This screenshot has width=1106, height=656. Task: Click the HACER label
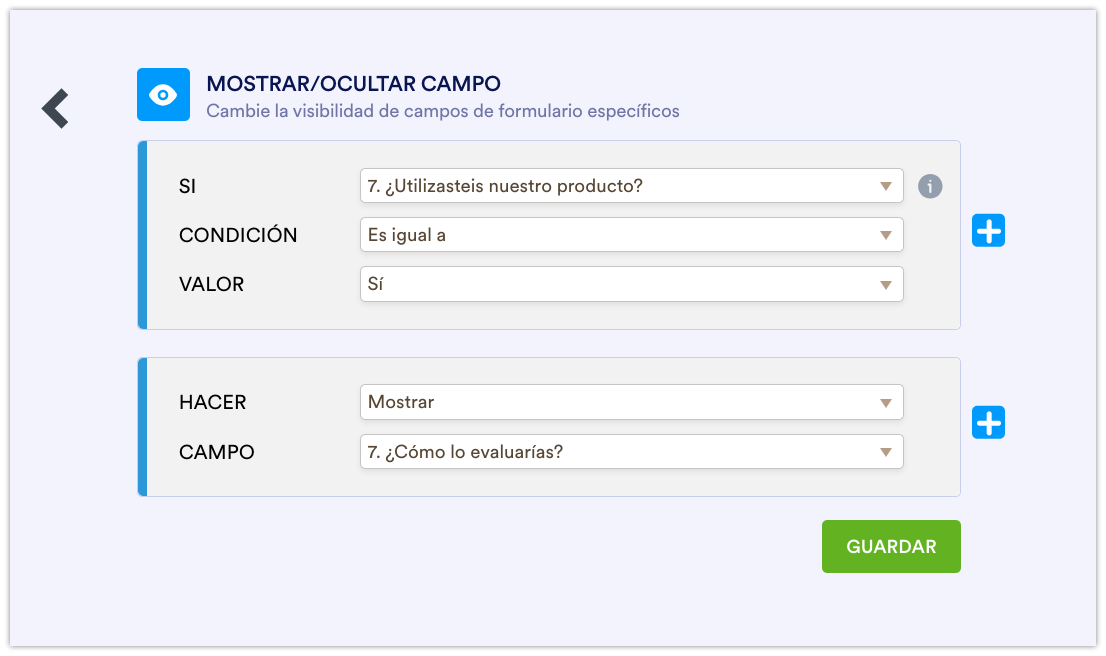tap(212, 403)
